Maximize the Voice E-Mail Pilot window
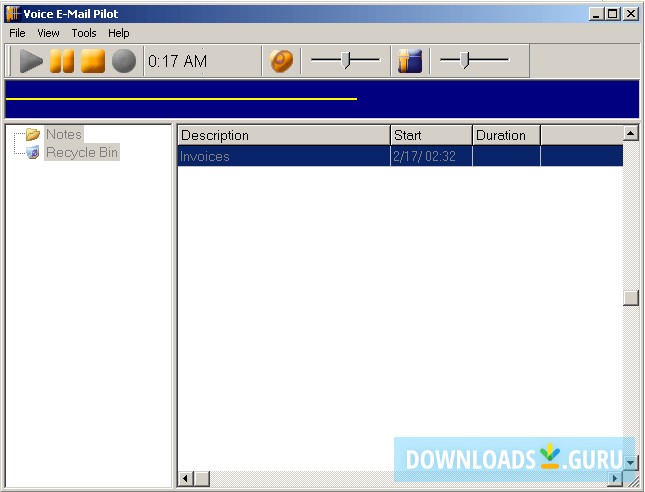 [x=613, y=14]
